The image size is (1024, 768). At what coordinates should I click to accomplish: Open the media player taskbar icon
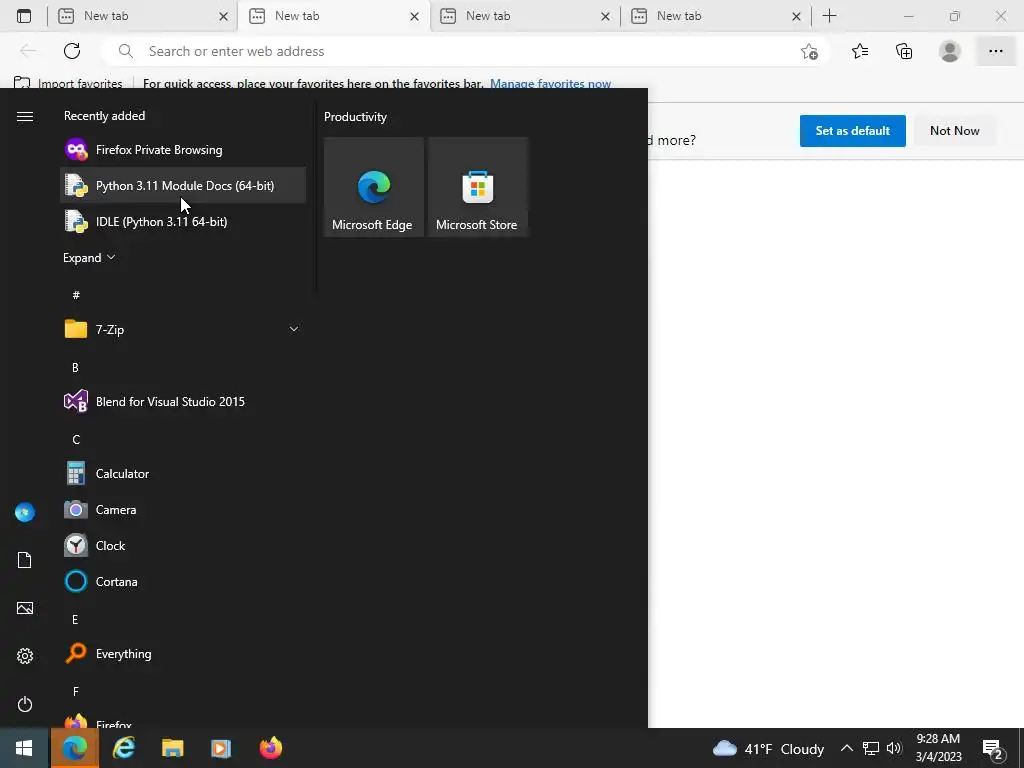[221, 748]
